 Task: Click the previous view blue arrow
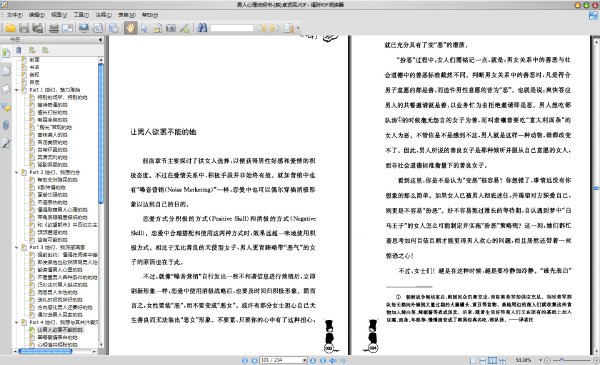coord(333,360)
